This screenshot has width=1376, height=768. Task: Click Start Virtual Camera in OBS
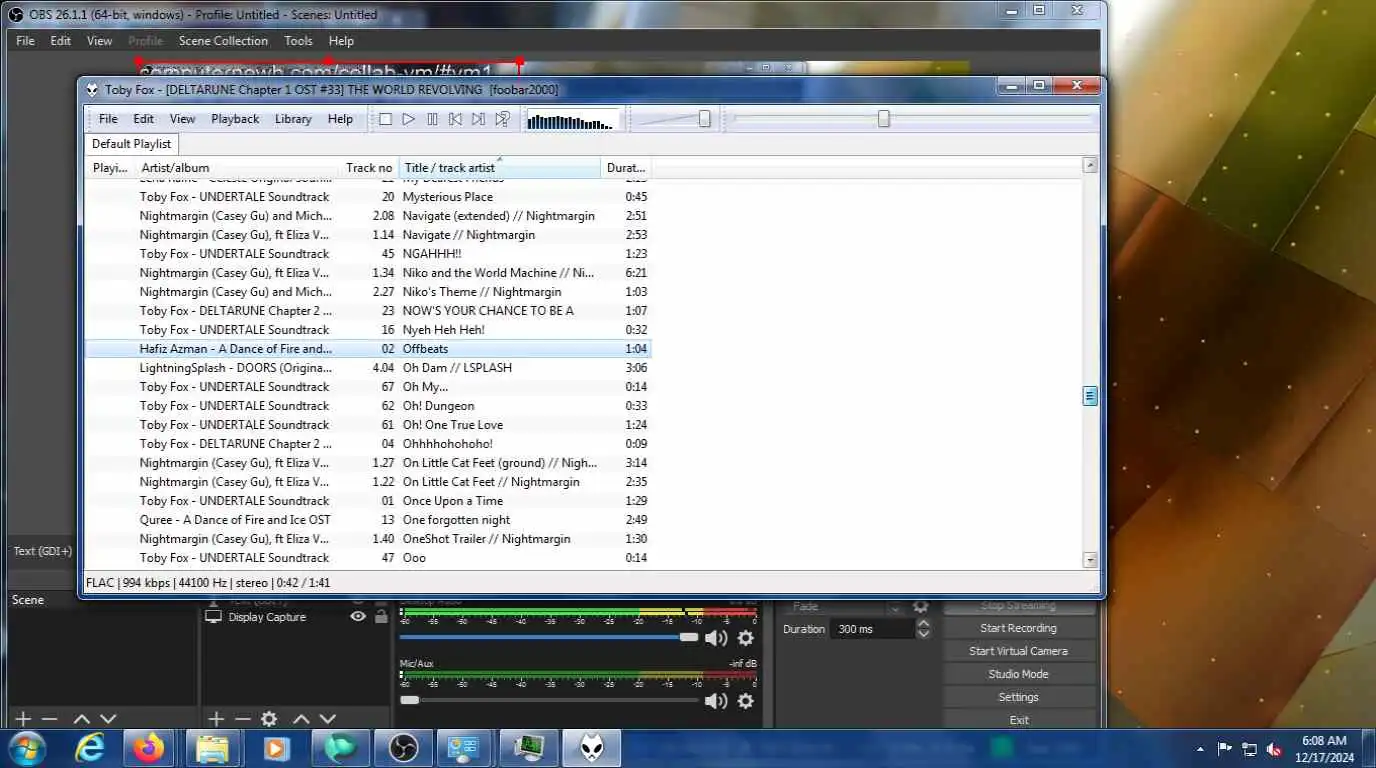point(1018,651)
